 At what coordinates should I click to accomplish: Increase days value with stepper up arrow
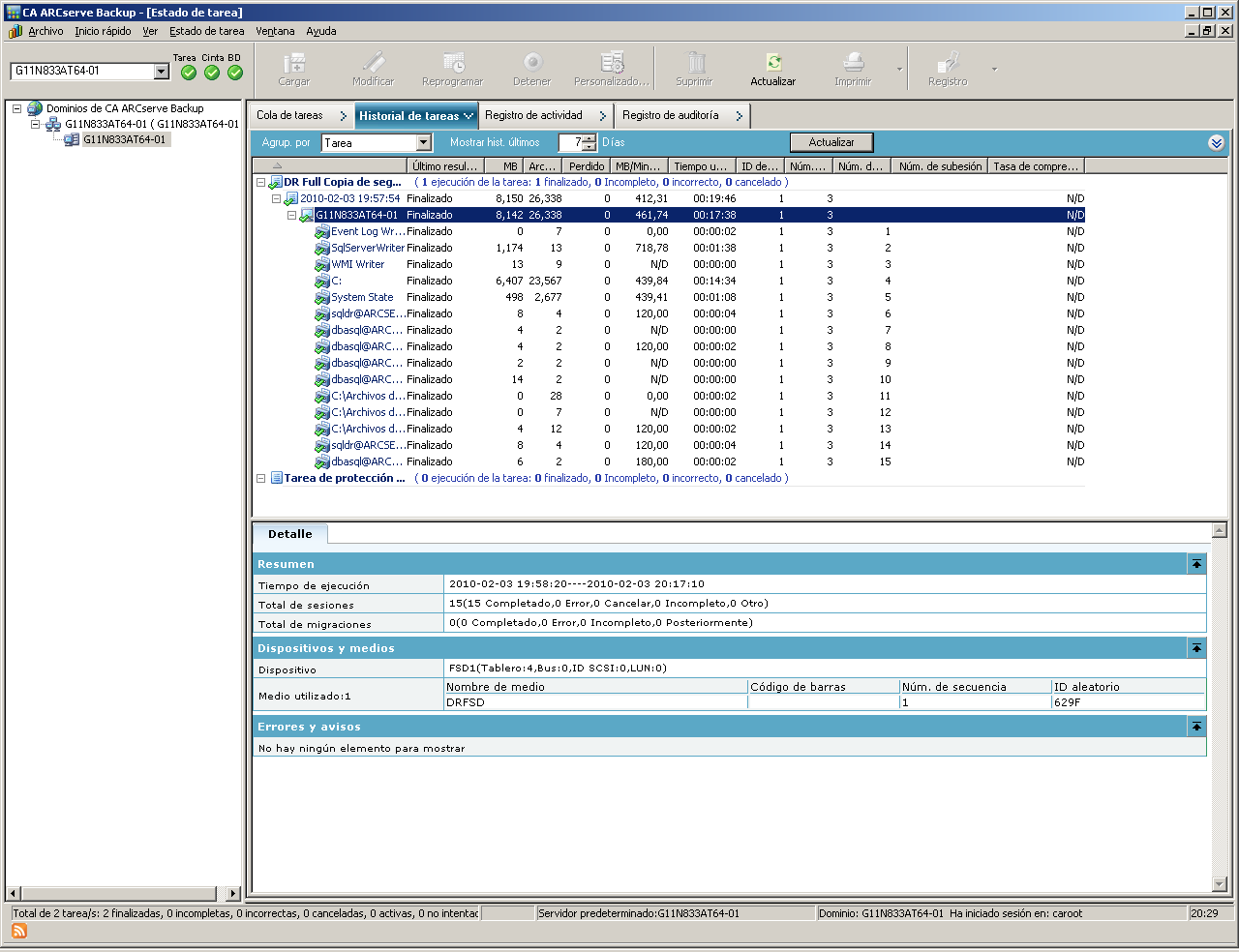tap(589, 138)
